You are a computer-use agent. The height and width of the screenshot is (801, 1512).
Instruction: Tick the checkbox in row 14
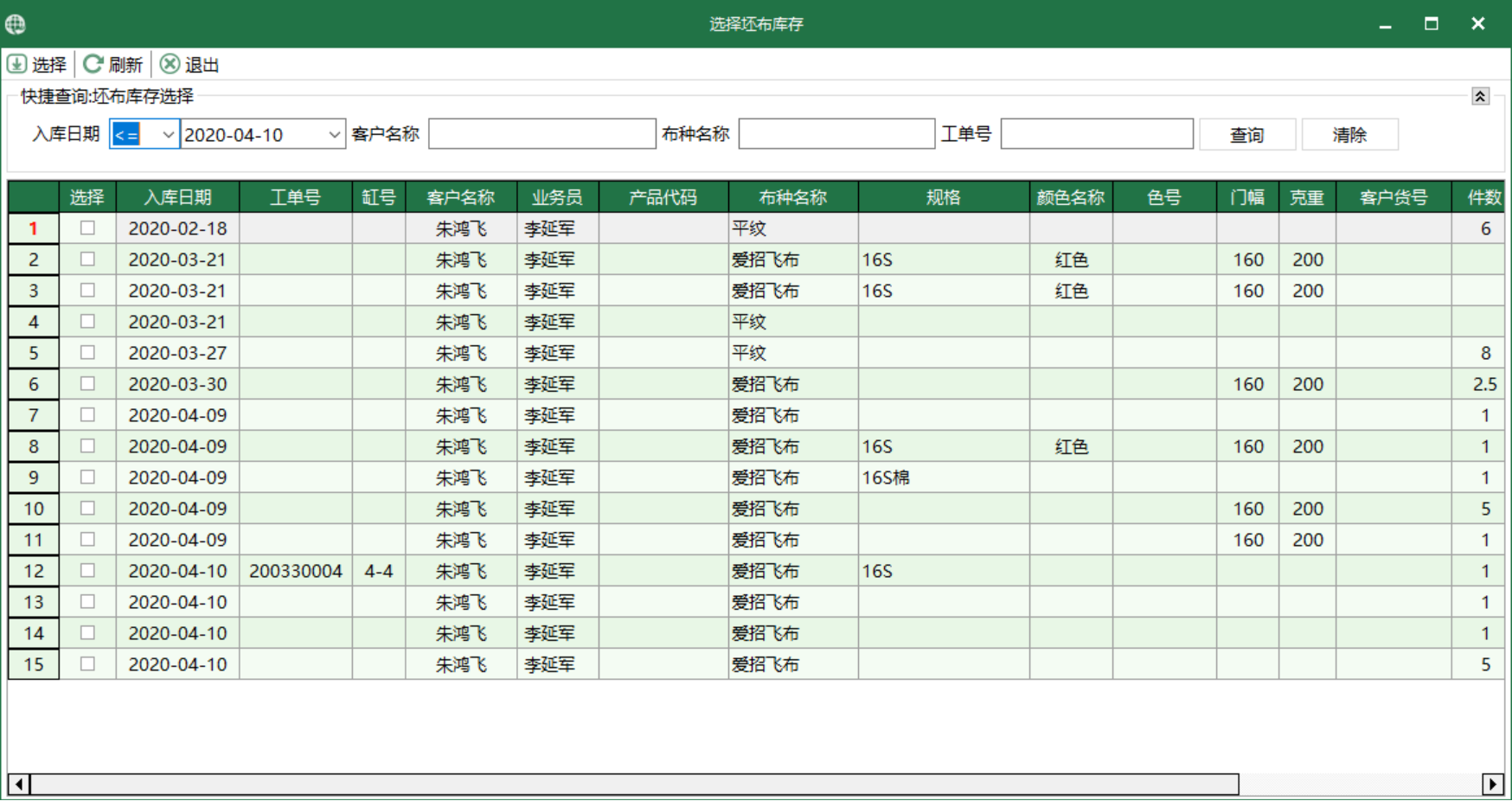[x=87, y=633]
